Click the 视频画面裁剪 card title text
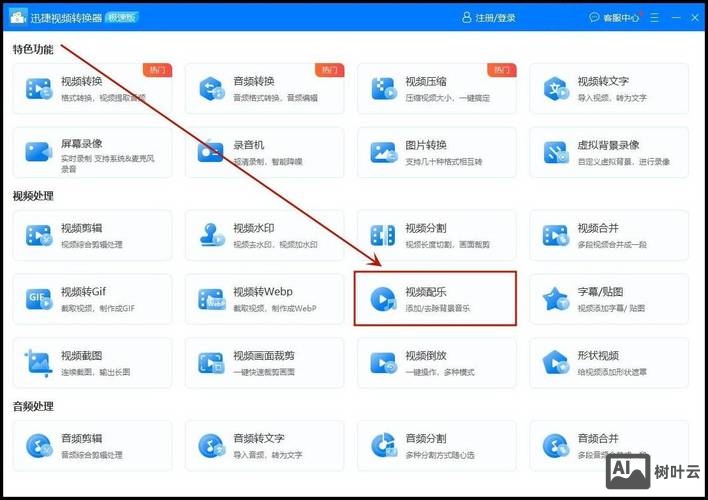Viewport: 708px width, 500px height. (x=264, y=355)
